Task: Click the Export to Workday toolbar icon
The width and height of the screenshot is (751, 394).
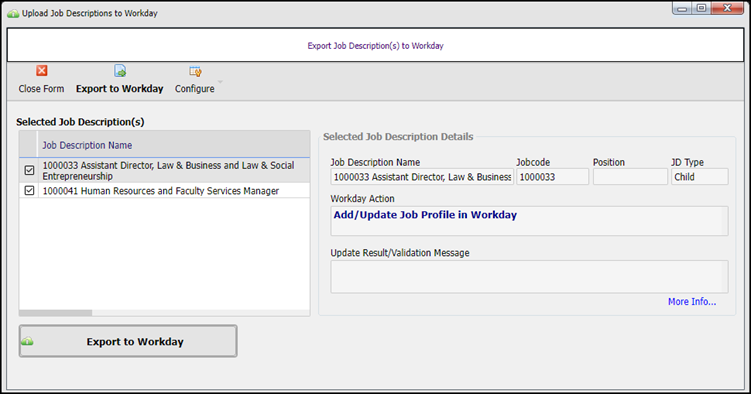Action: point(120,71)
